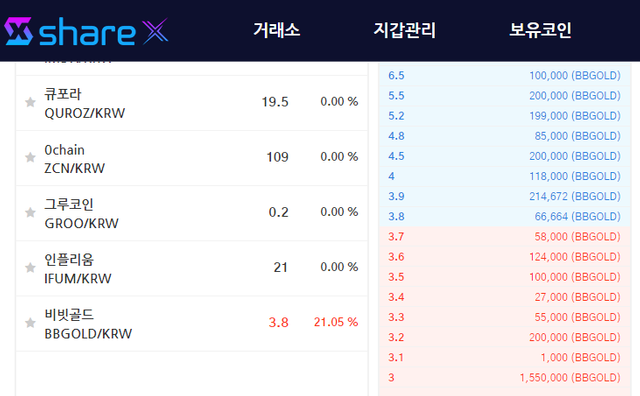Choose buy order price 3.3
Image resolution: width=640 pixels, height=396 pixels.
(396, 317)
